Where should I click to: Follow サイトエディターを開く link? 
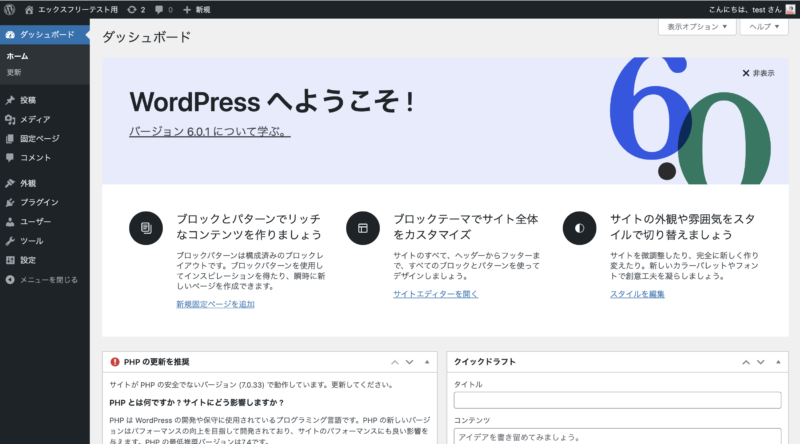coord(435,294)
